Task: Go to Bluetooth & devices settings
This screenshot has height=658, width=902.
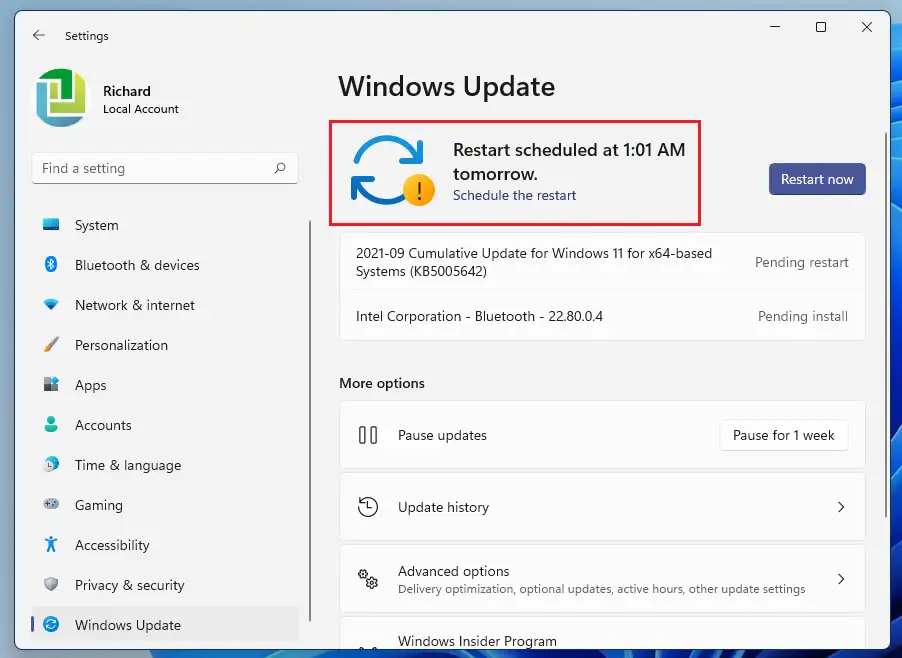Action: point(166,265)
